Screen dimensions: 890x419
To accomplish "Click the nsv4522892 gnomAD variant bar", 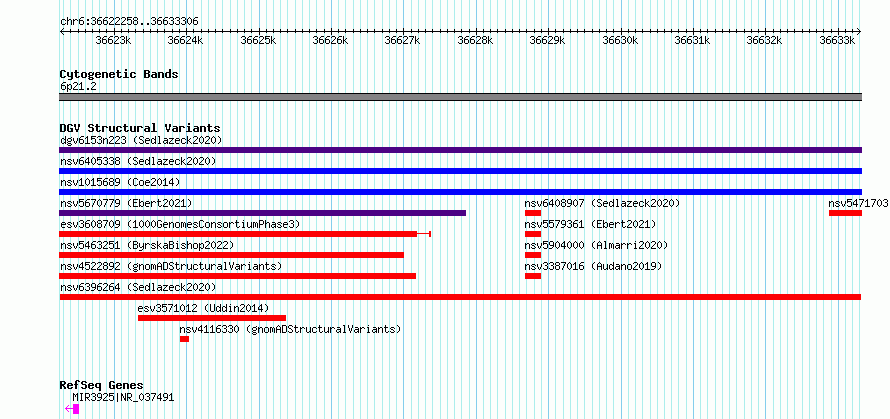I will click(238, 276).
